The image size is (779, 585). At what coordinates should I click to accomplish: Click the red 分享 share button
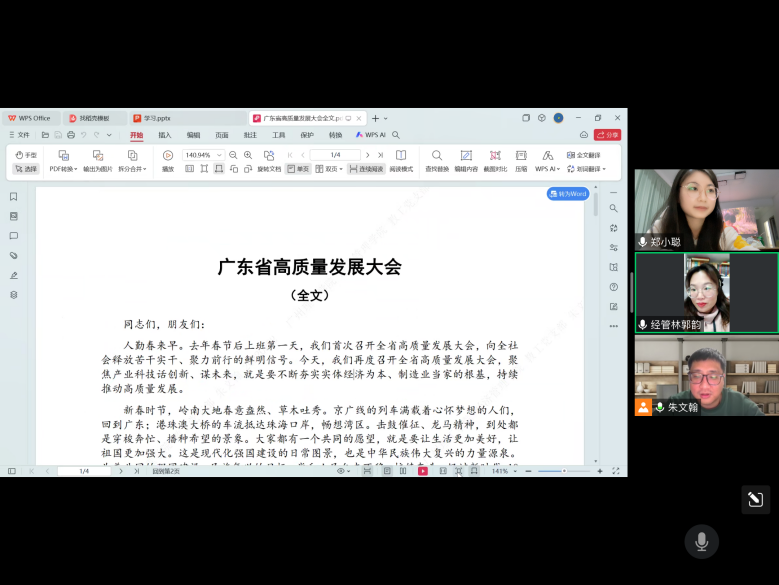click(607, 135)
